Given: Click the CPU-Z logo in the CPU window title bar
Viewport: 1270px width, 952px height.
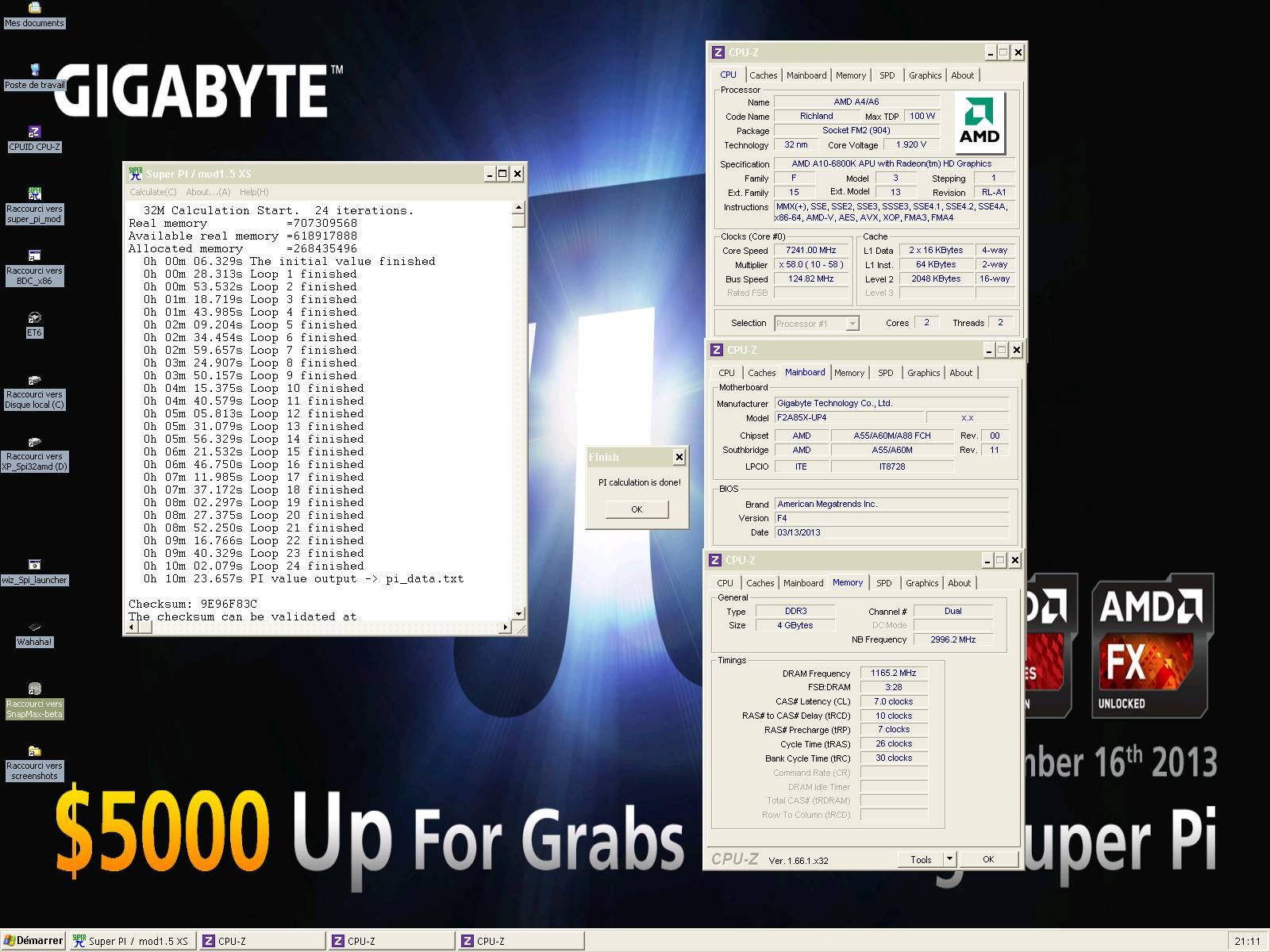Looking at the screenshot, I should point(718,52).
